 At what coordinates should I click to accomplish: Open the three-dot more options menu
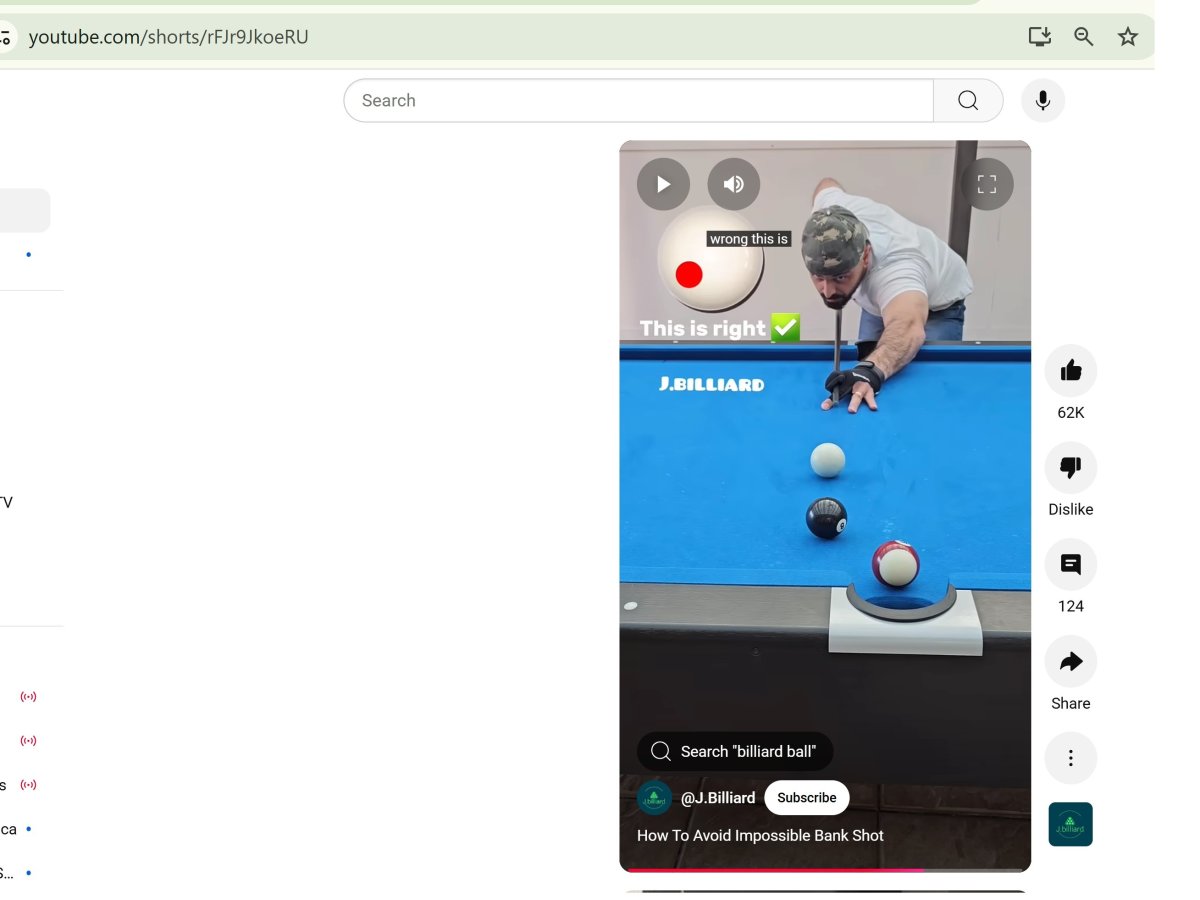coord(1070,758)
